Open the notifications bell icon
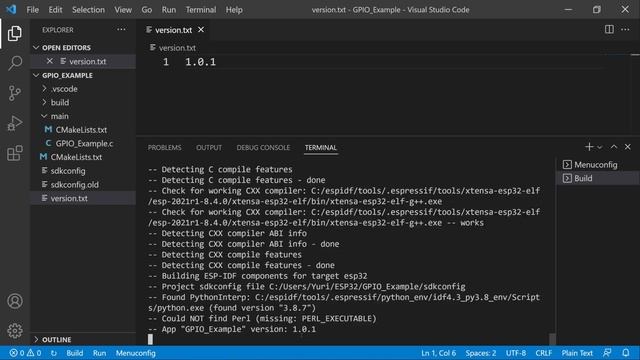The image size is (640, 360). tap(626, 353)
